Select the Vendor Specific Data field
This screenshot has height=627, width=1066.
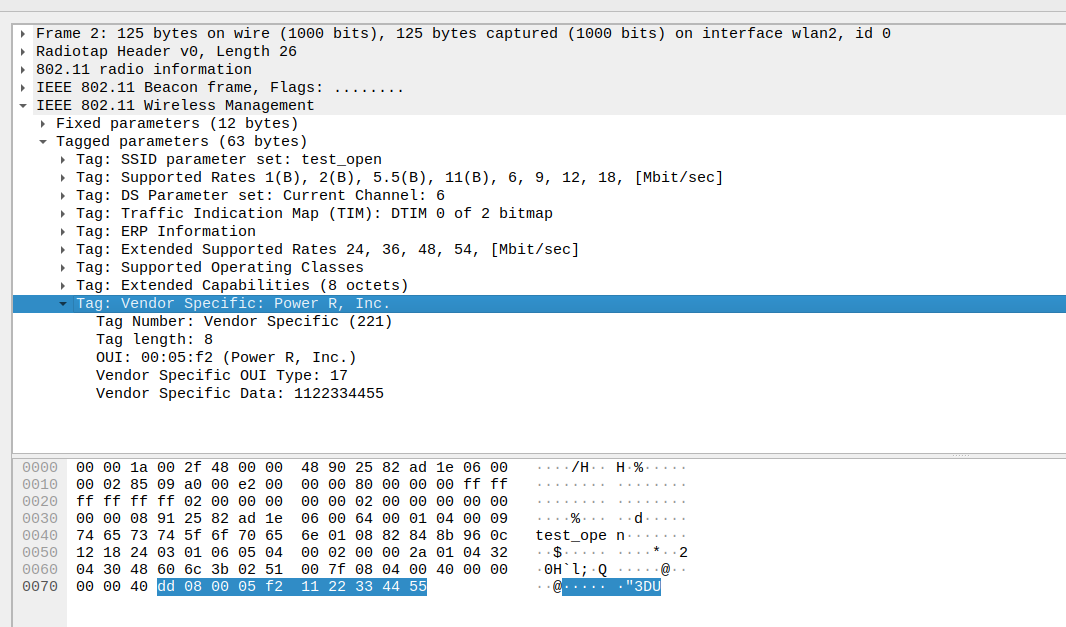(x=240, y=394)
